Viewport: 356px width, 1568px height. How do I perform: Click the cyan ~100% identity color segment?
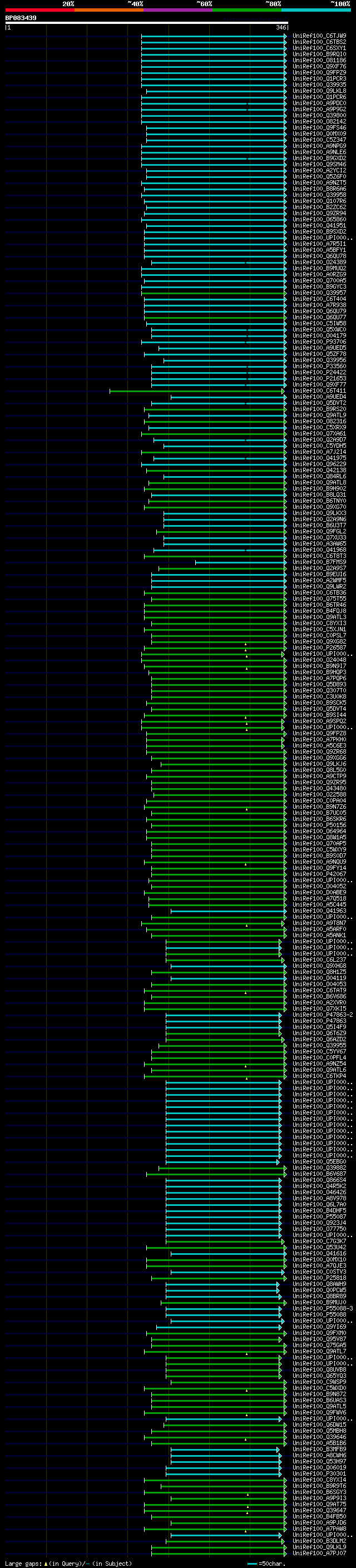tap(316, 10)
